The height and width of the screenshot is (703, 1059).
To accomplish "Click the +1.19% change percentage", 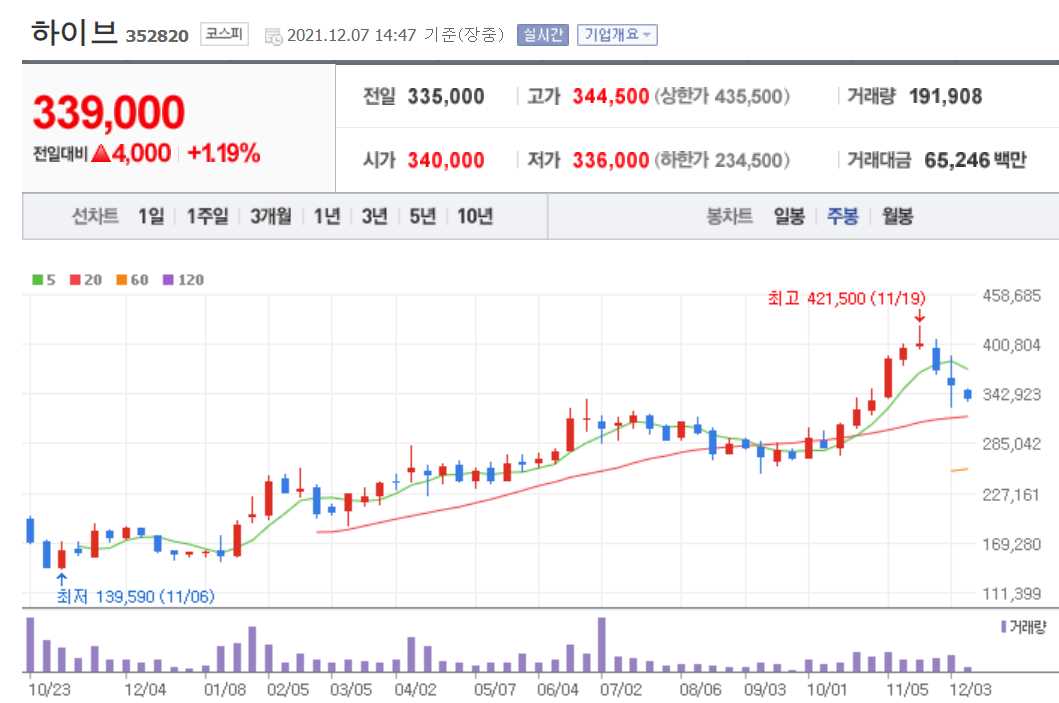I will coord(224,153).
